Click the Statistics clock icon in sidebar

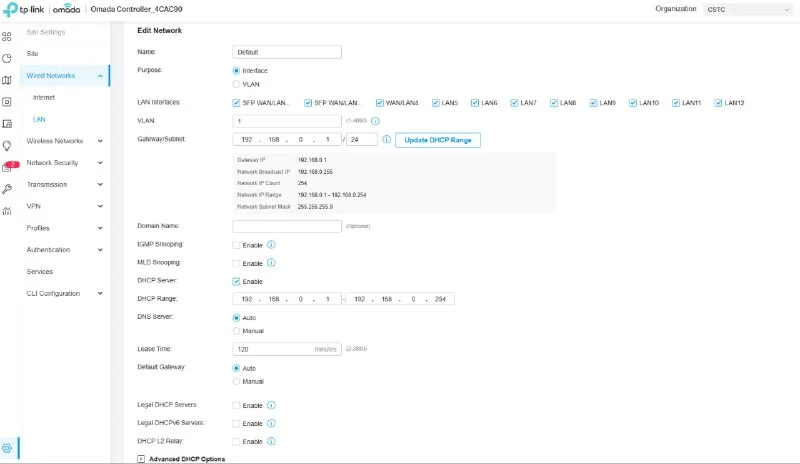(x=7, y=58)
